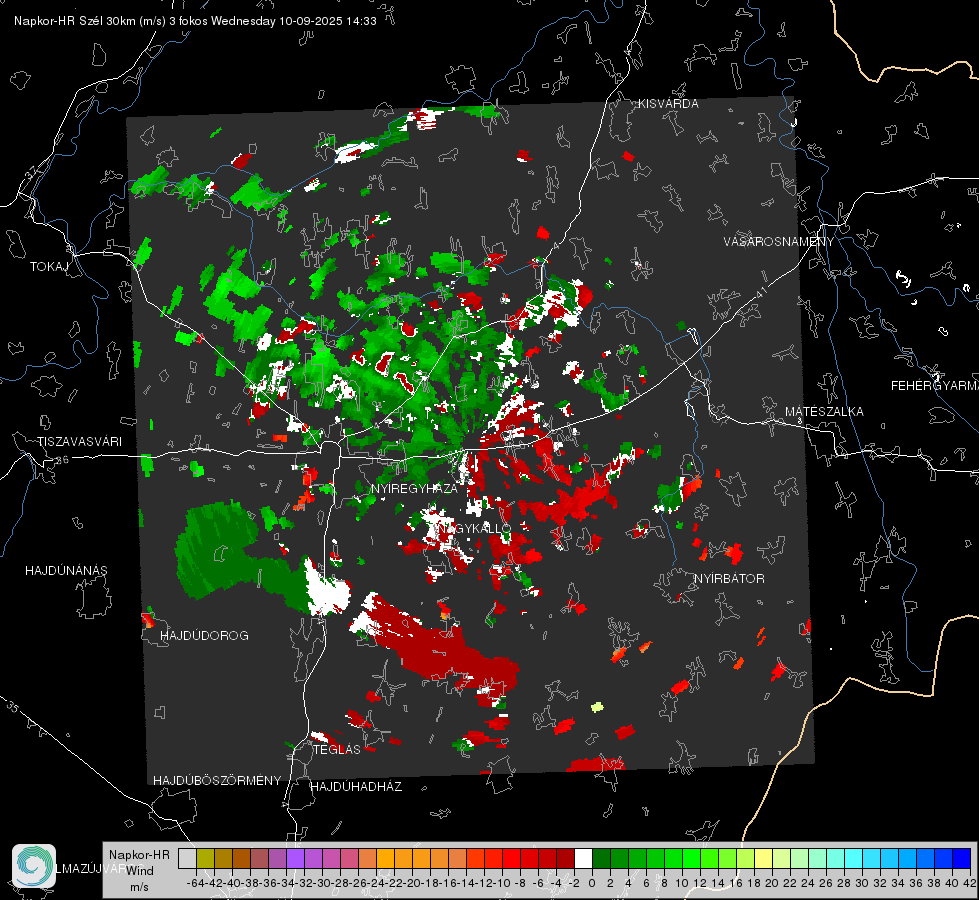Select the TISZAVASVÁRI town label
Image resolution: width=979 pixels, height=900 pixels.
(79, 442)
